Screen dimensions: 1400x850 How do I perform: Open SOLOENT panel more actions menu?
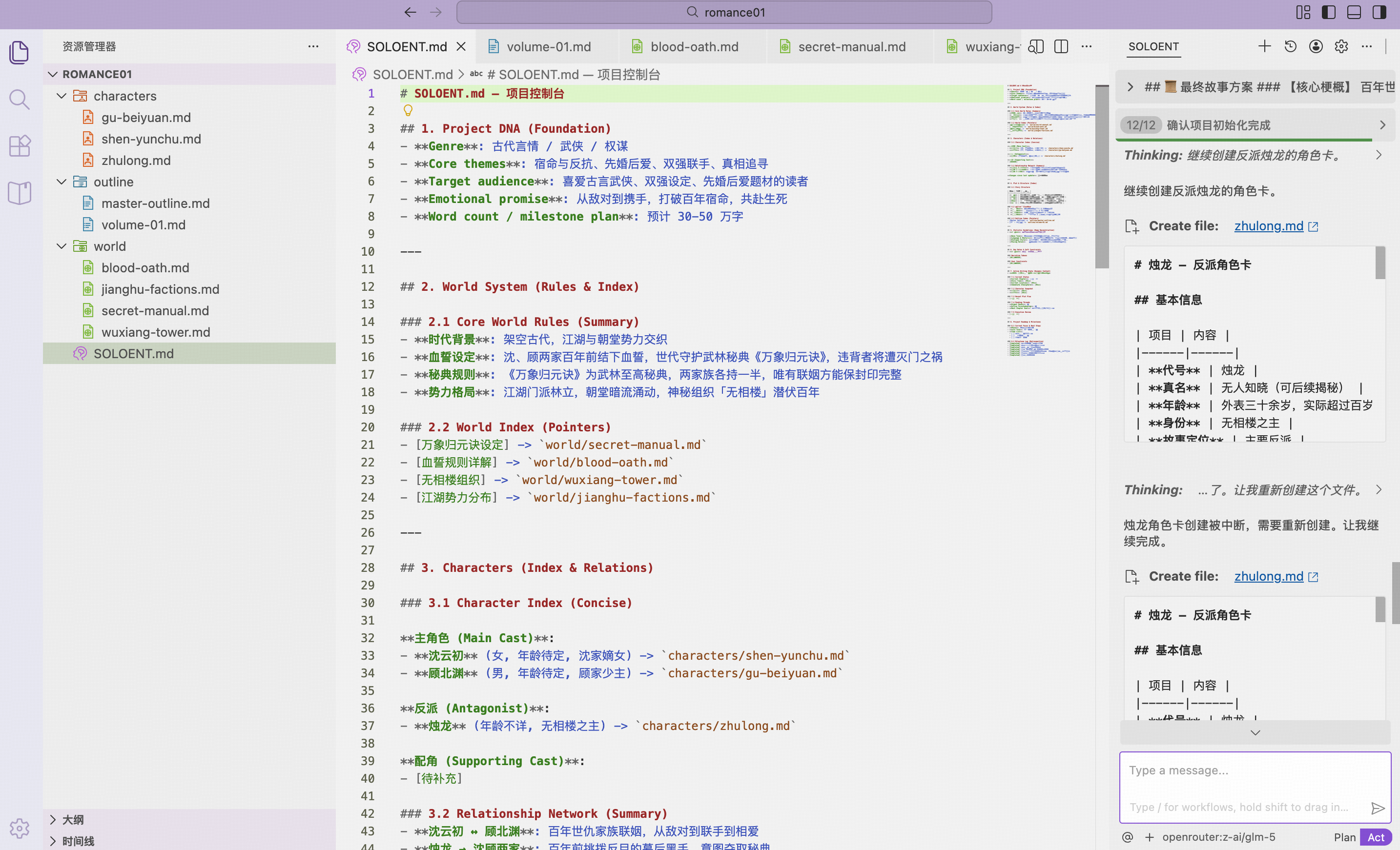(1366, 46)
